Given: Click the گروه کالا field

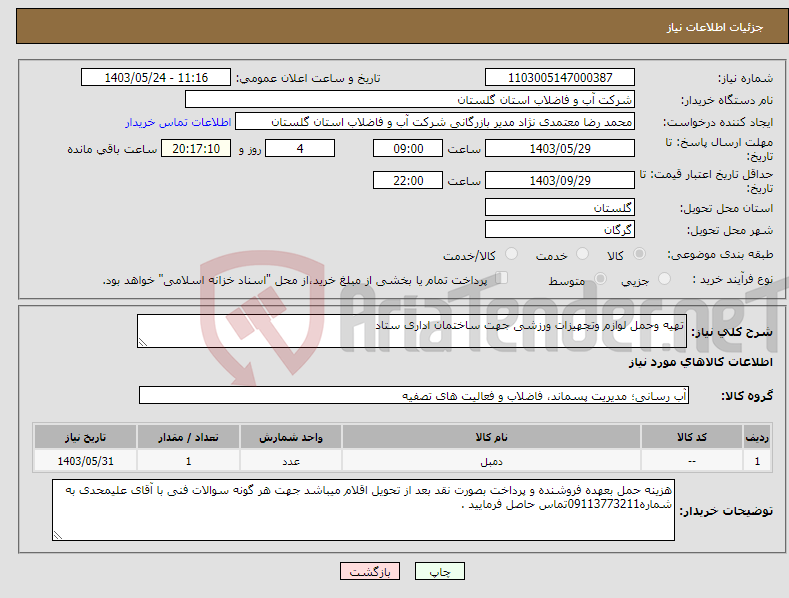Looking at the screenshot, I should [x=414, y=395].
